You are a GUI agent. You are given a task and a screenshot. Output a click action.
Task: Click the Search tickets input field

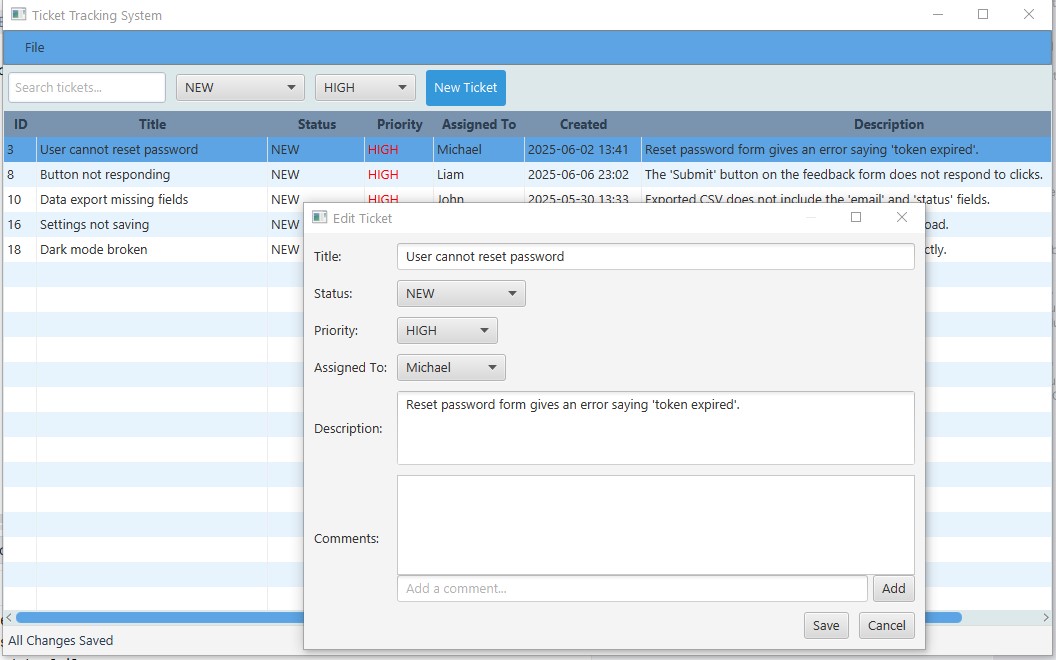[x=87, y=88]
